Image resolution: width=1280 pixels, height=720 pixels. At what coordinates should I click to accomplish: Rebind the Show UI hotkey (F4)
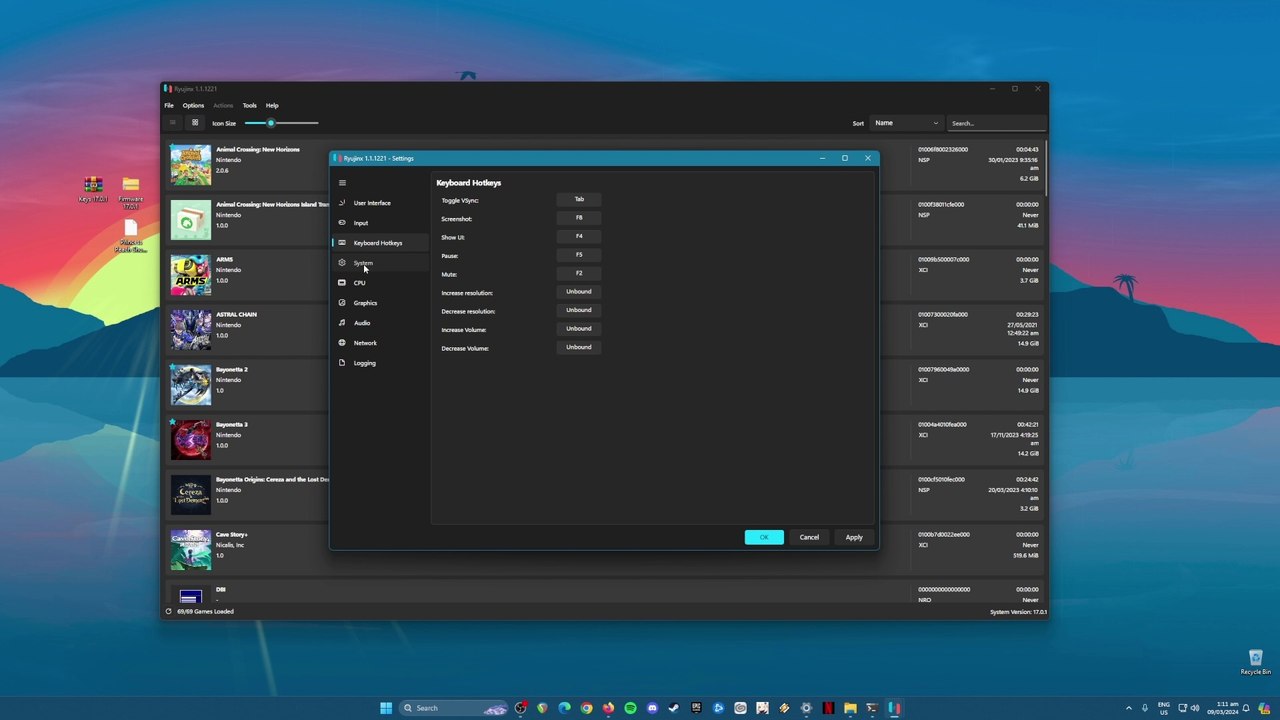579,236
